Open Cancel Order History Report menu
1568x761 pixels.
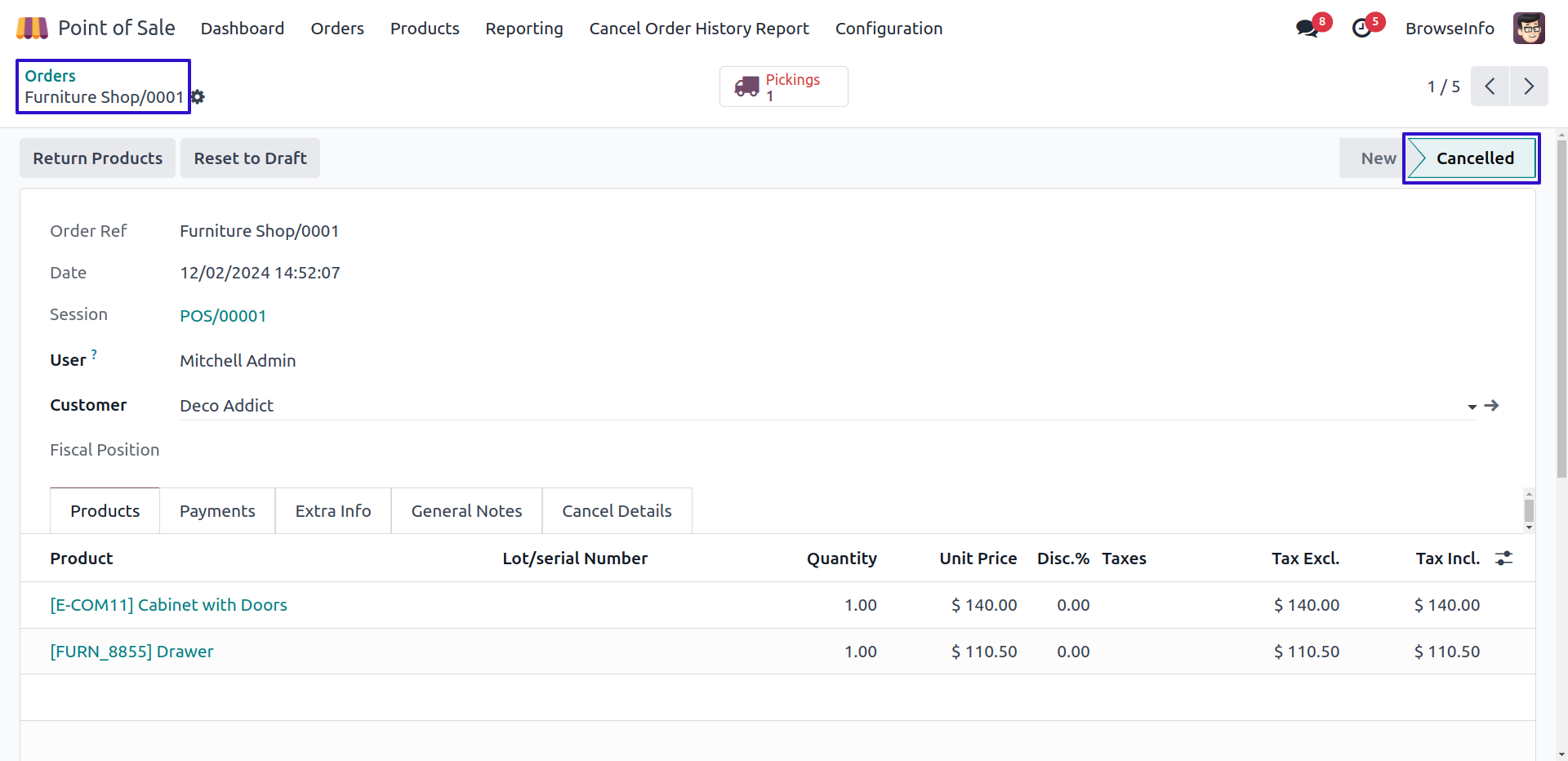(x=699, y=29)
